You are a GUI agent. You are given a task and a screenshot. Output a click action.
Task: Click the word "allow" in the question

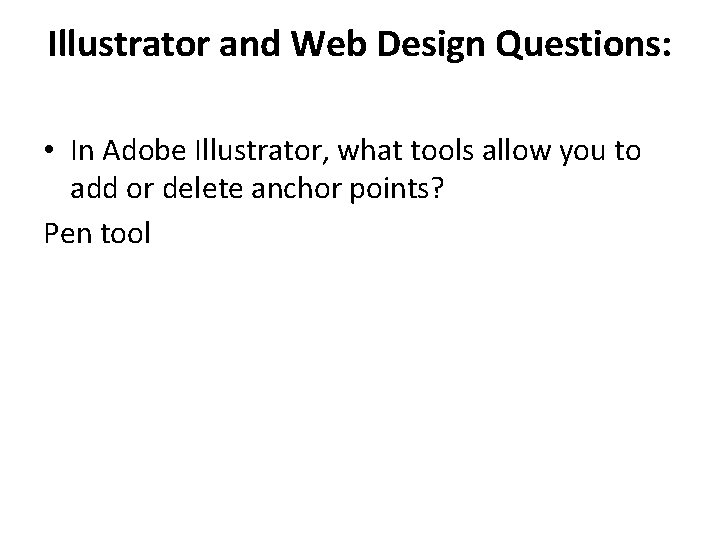tap(516, 150)
